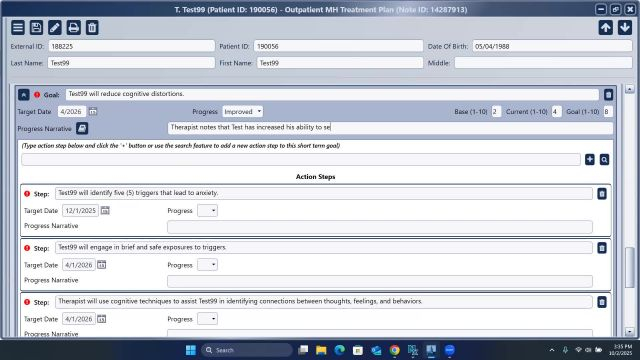Show hidden system tray icons chevron

click(x=552, y=350)
